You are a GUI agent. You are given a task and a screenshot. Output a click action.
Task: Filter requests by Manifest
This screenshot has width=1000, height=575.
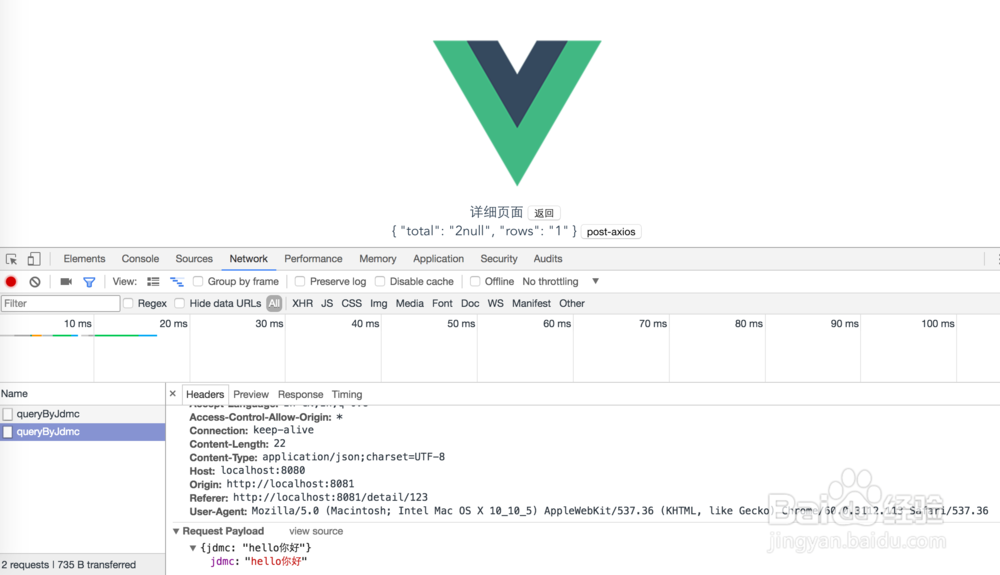[x=531, y=303]
